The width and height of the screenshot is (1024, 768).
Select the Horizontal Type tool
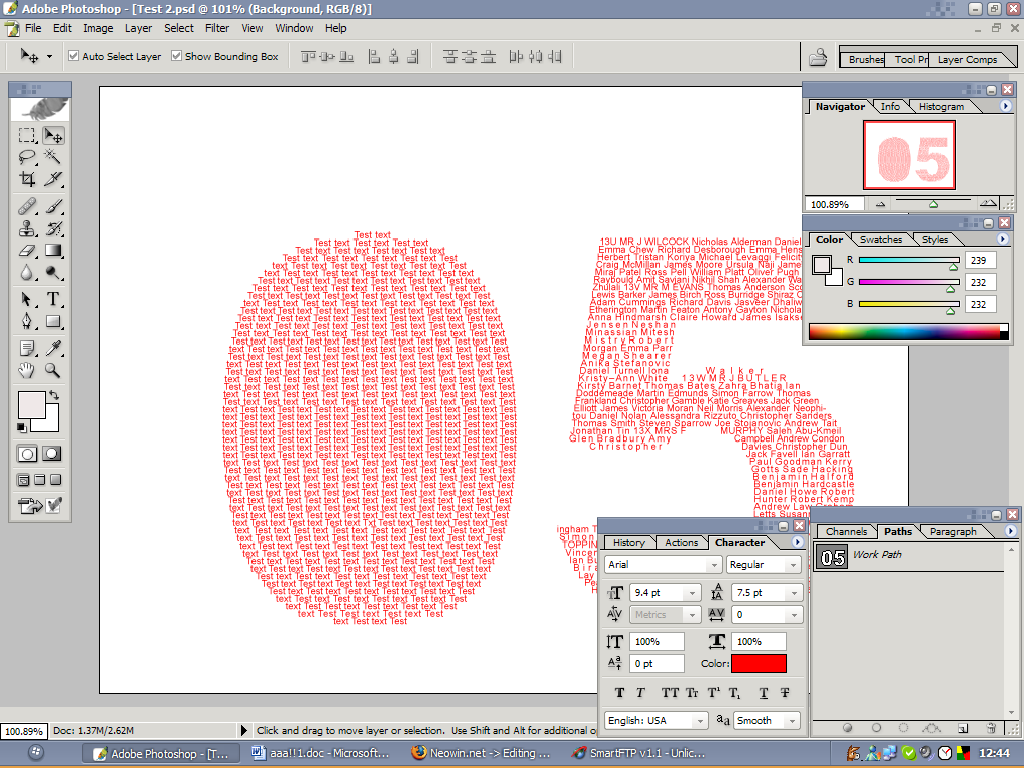pyautogui.click(x=53, y=299)
